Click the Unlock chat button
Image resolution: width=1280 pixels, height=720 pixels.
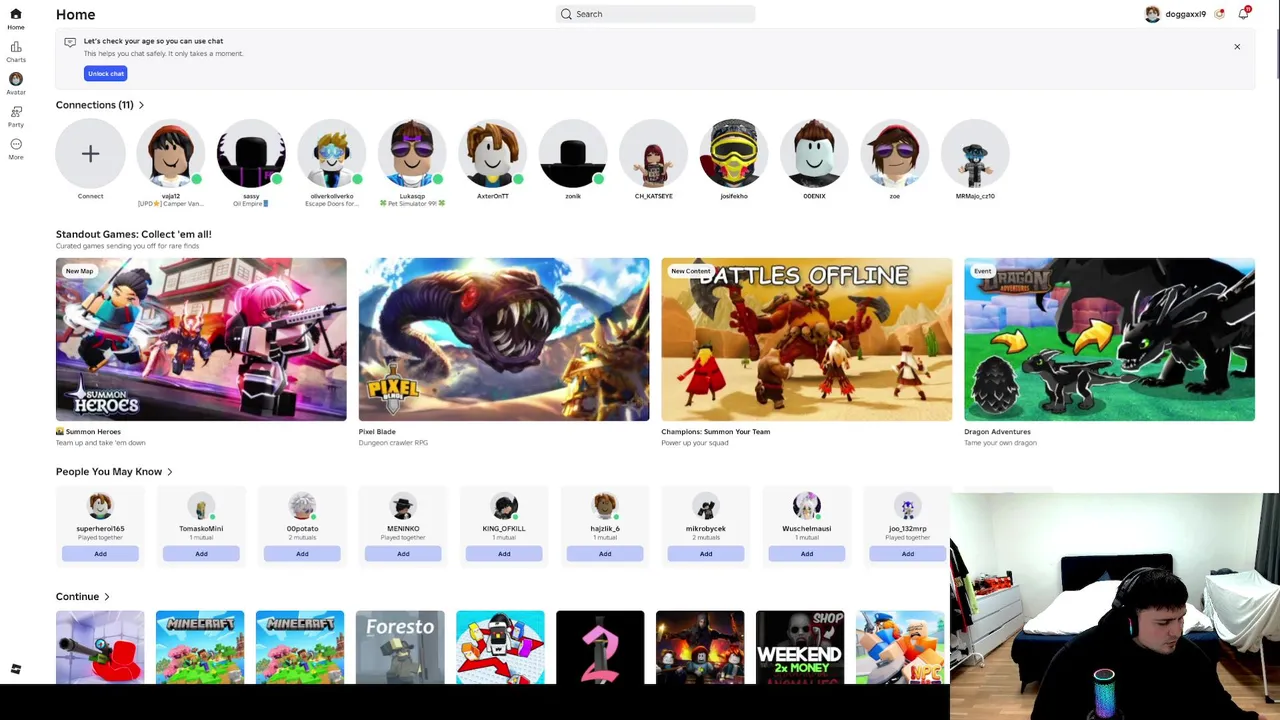point(105,73)
